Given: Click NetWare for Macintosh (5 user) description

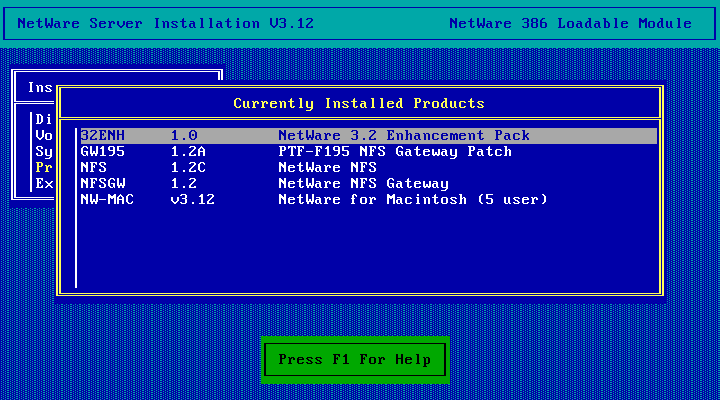Looking at the screenshot, I should coord(413,200).
